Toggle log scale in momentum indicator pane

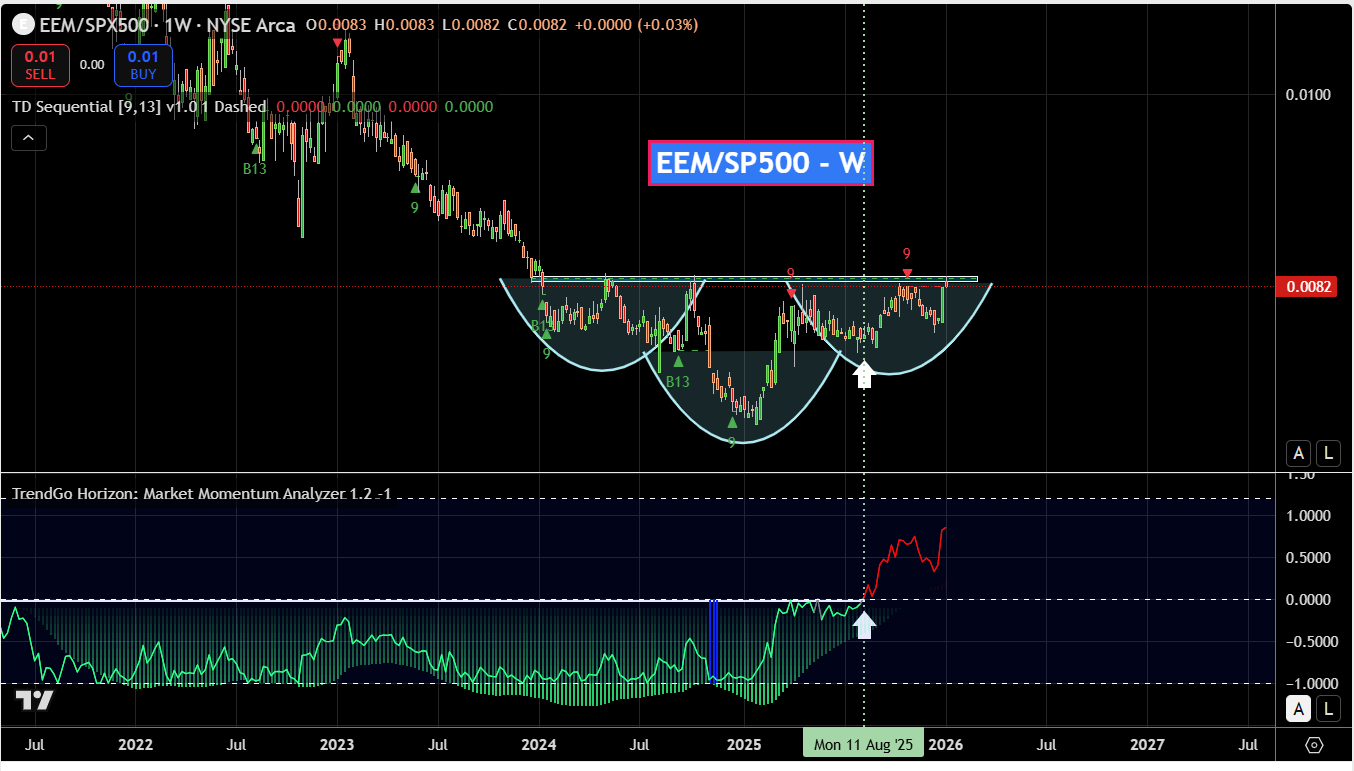pyautogui.click(x=1328, y=709)
